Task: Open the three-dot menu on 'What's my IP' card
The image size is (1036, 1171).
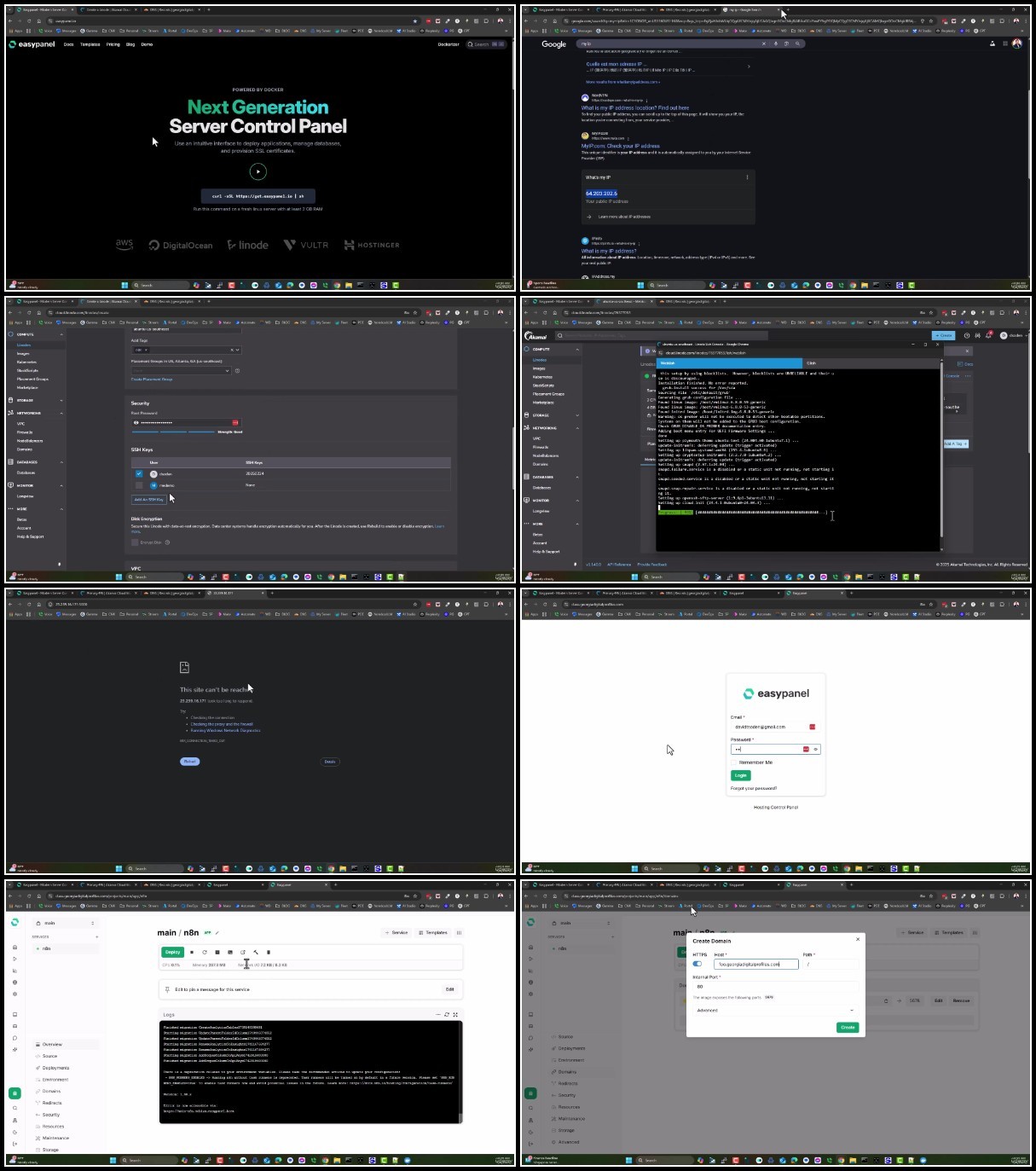Action: [x=748, y=177]
